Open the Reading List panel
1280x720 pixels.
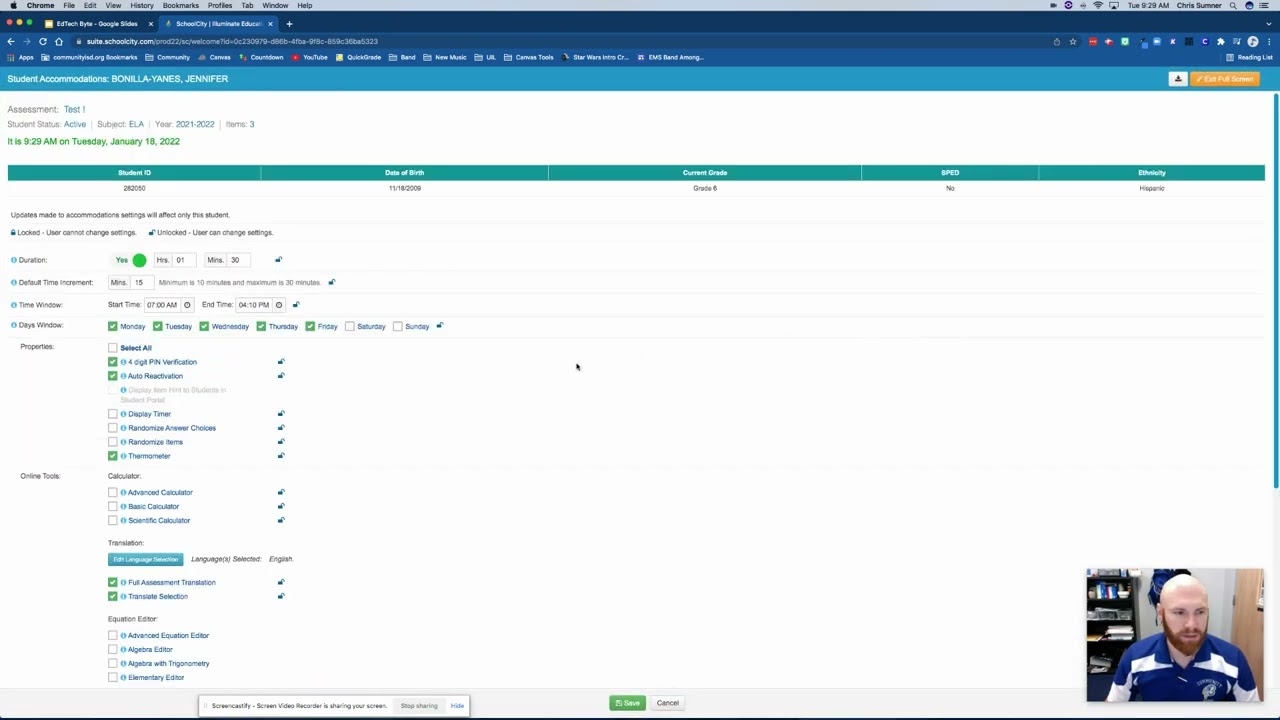pyautogui.click(x=1250, y=57)
